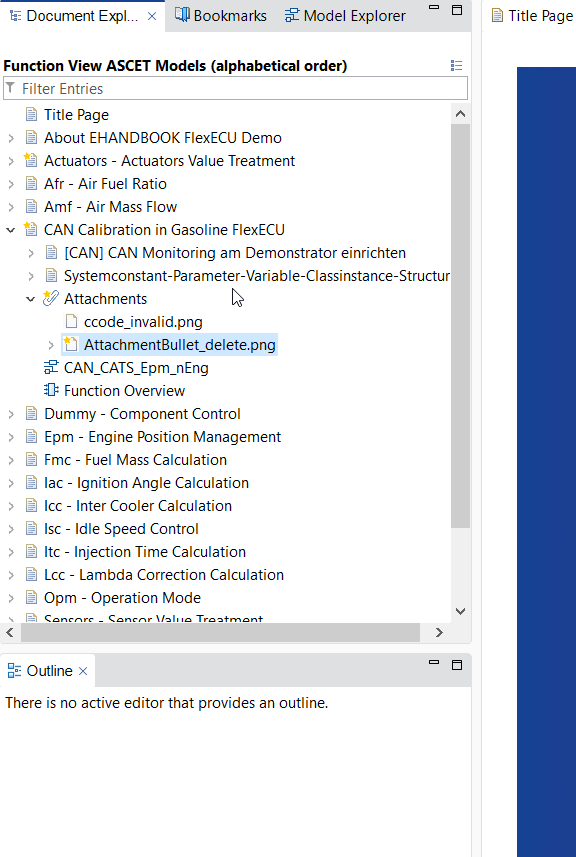Open the Bookmarks tab
Image resolution: width=576 pixels, height=857 pixels.
221,16
